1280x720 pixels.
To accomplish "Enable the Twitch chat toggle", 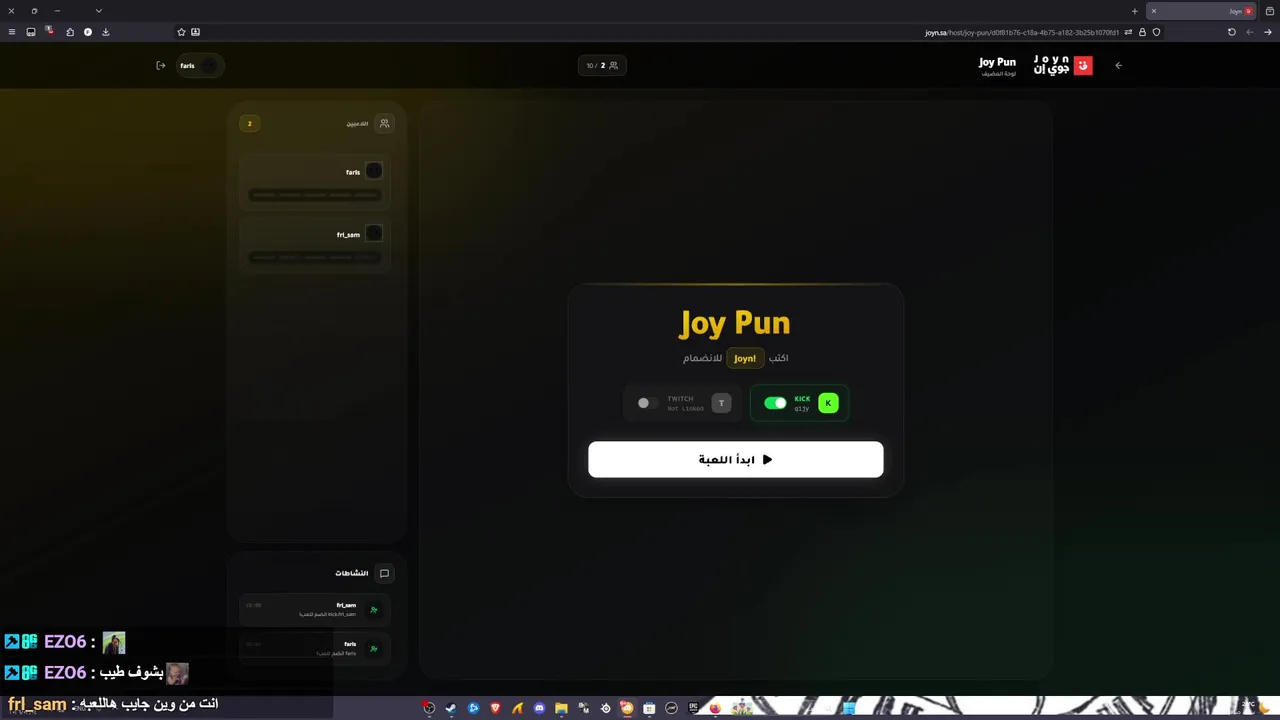I will click(647, 403).
